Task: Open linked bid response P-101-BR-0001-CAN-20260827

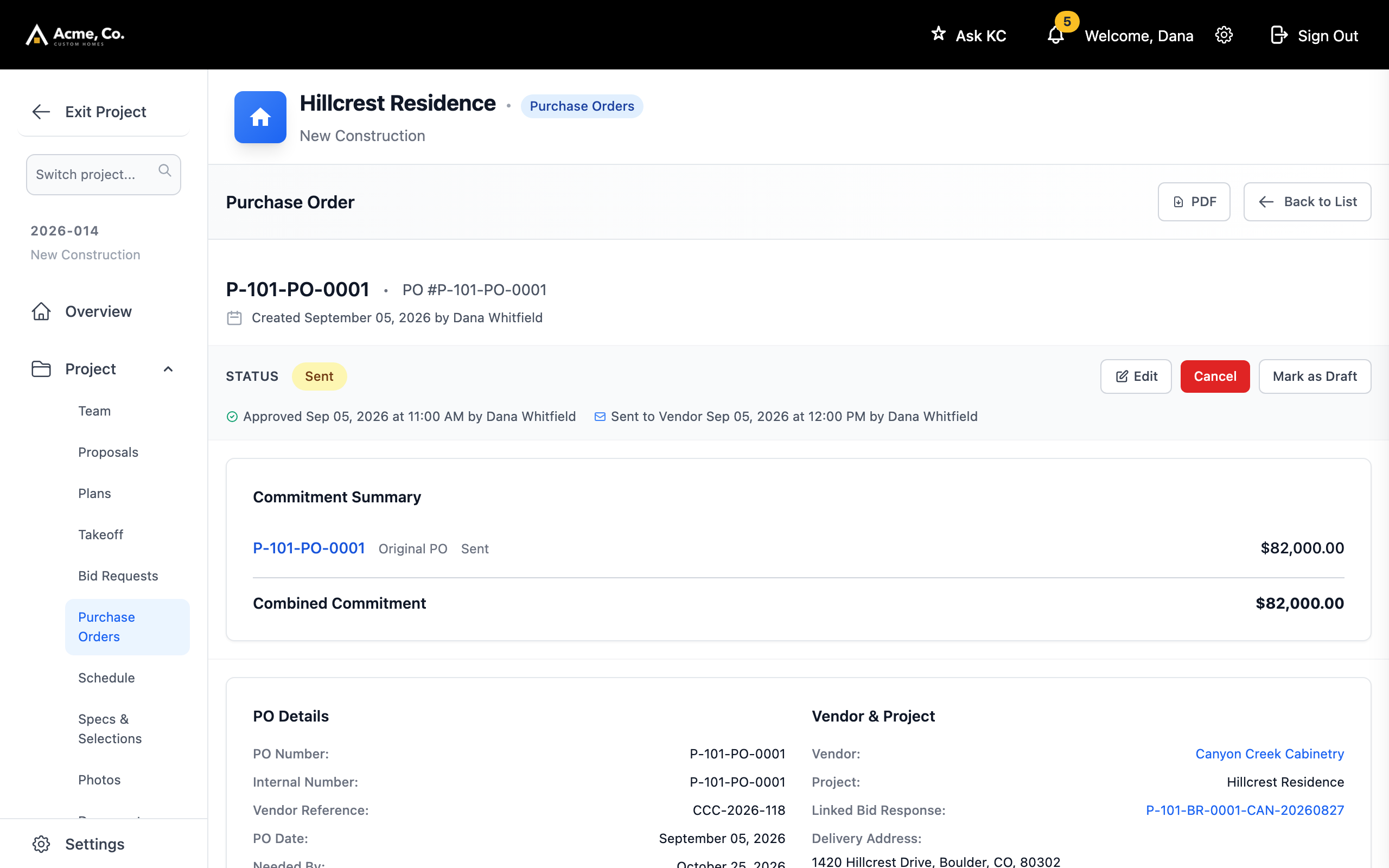Action: (1245, 810)
